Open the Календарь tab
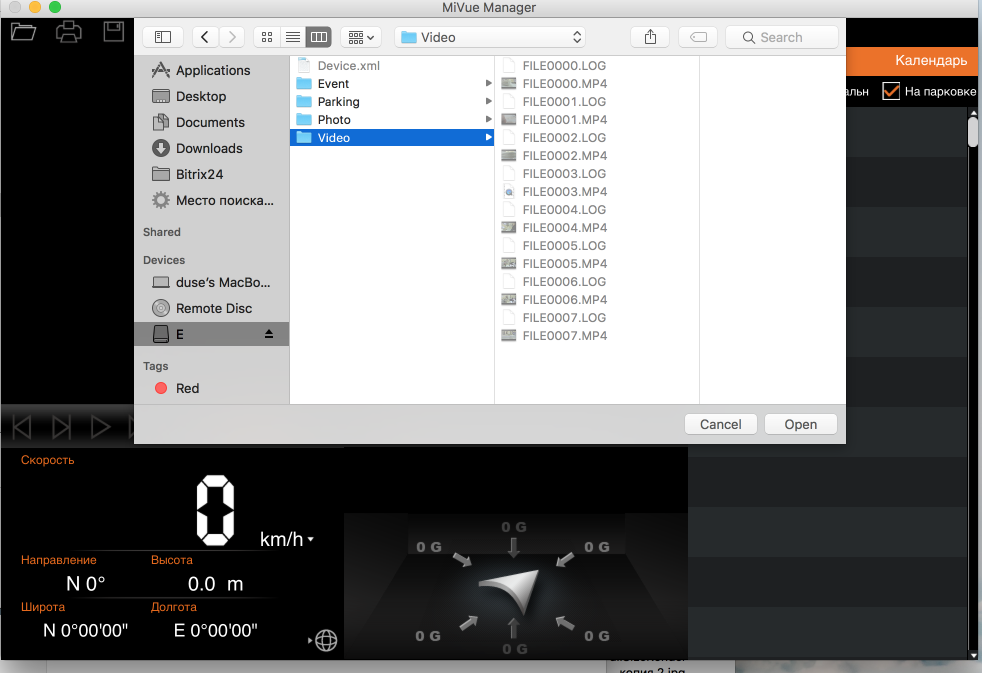Viewport: 982px width, 673px height. [x=930, y=61]
